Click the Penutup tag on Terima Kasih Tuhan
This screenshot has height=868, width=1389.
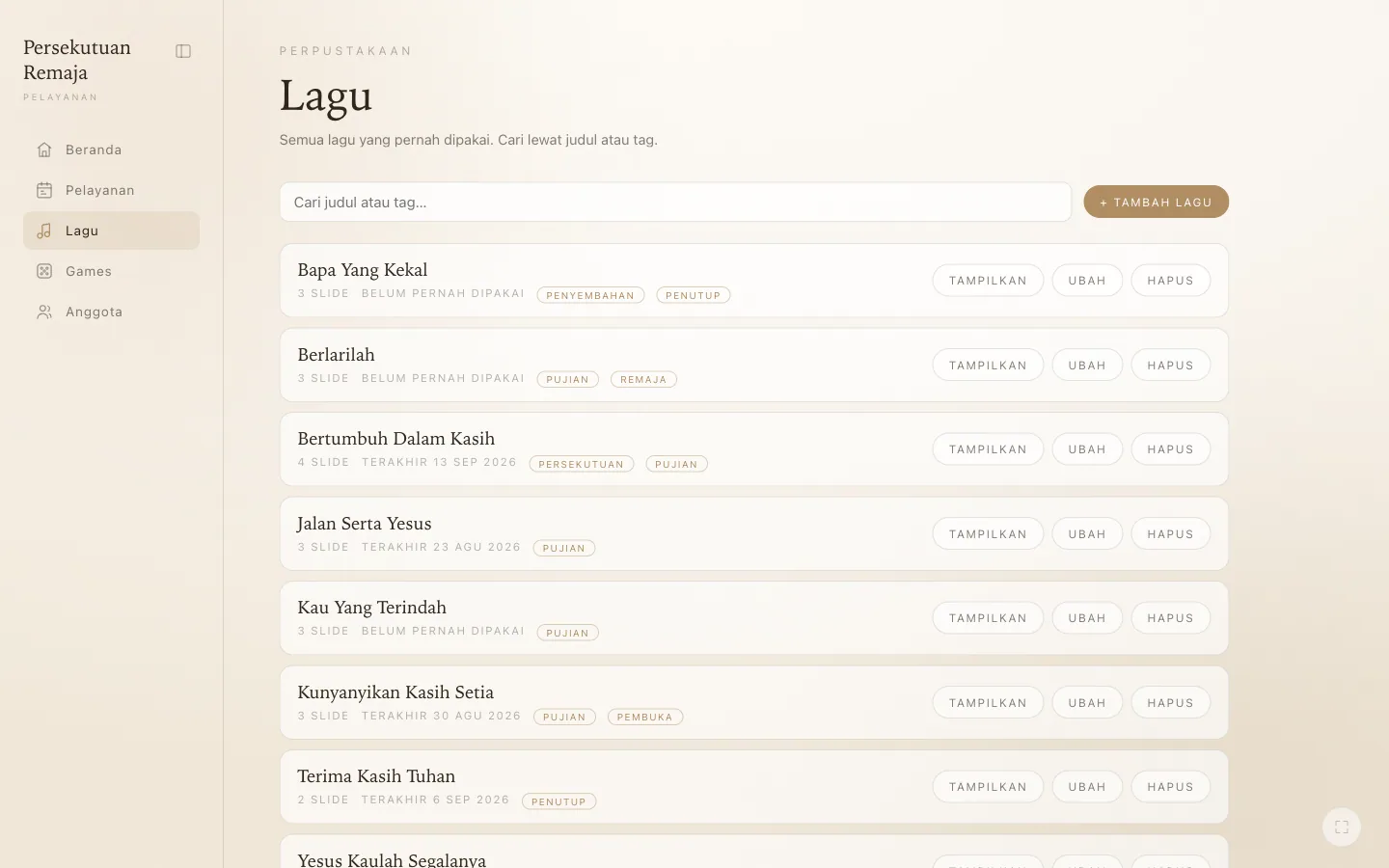click(x=559, y=801)
